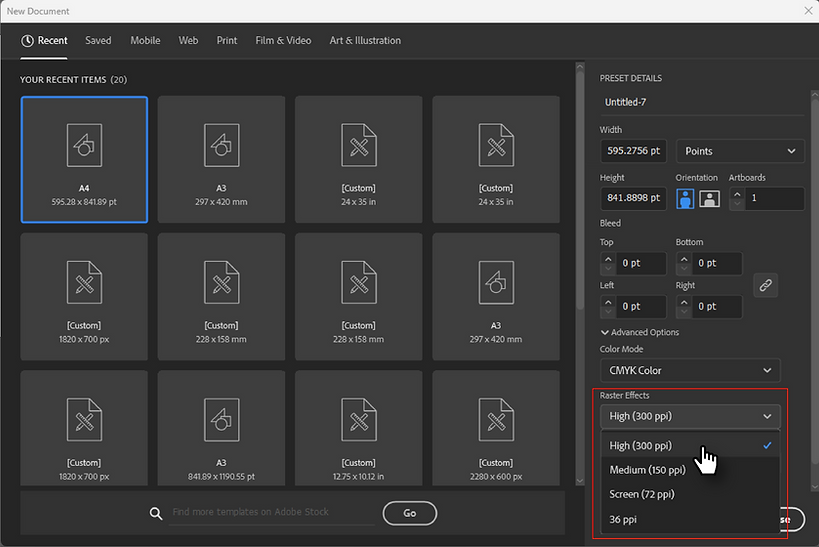The image size is (819, 547).
Task: Decrease the Right bleed value
Action: pyautogui.click(x=684, y=311)
